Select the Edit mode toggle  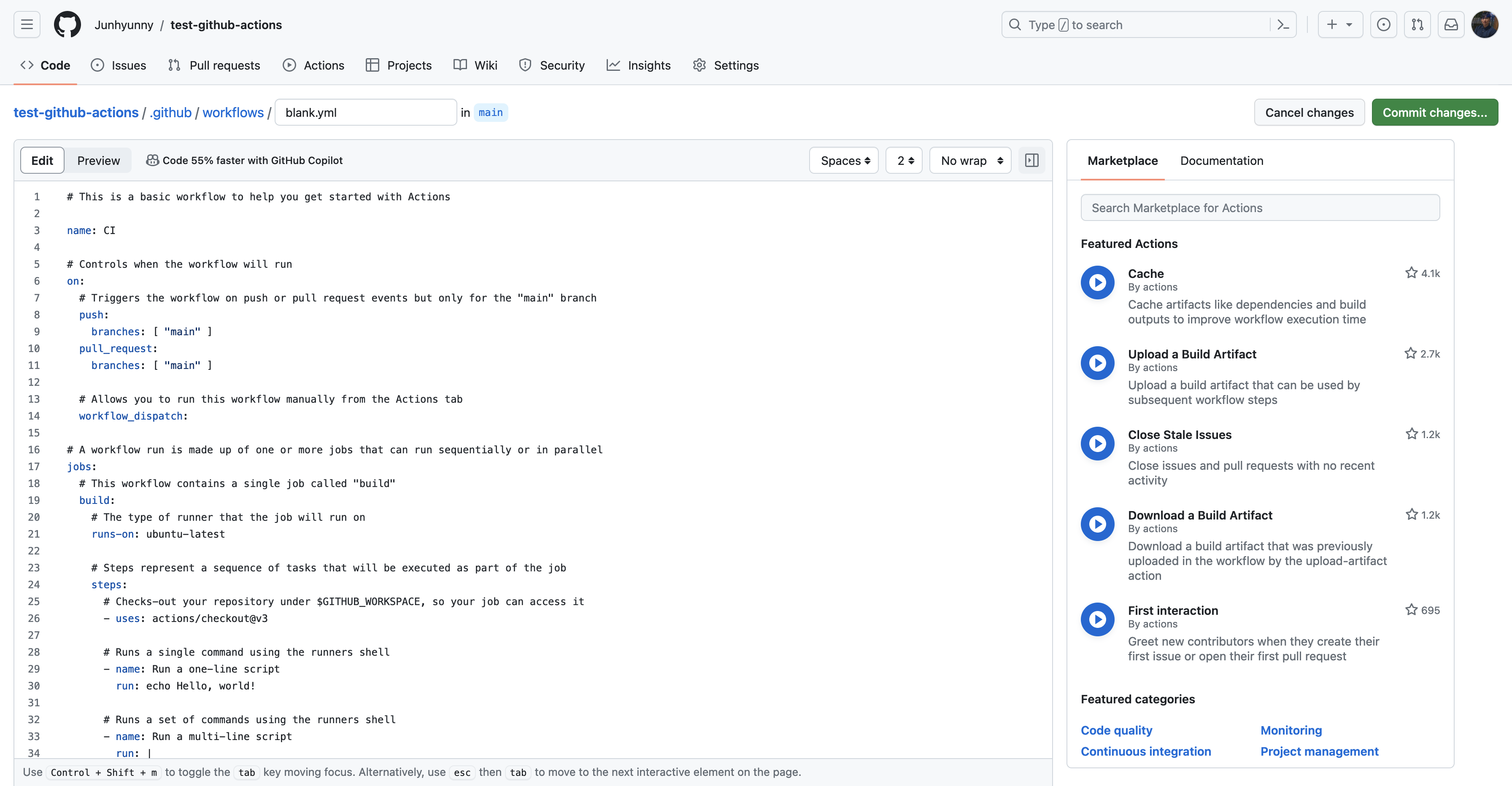click(42, 160)
